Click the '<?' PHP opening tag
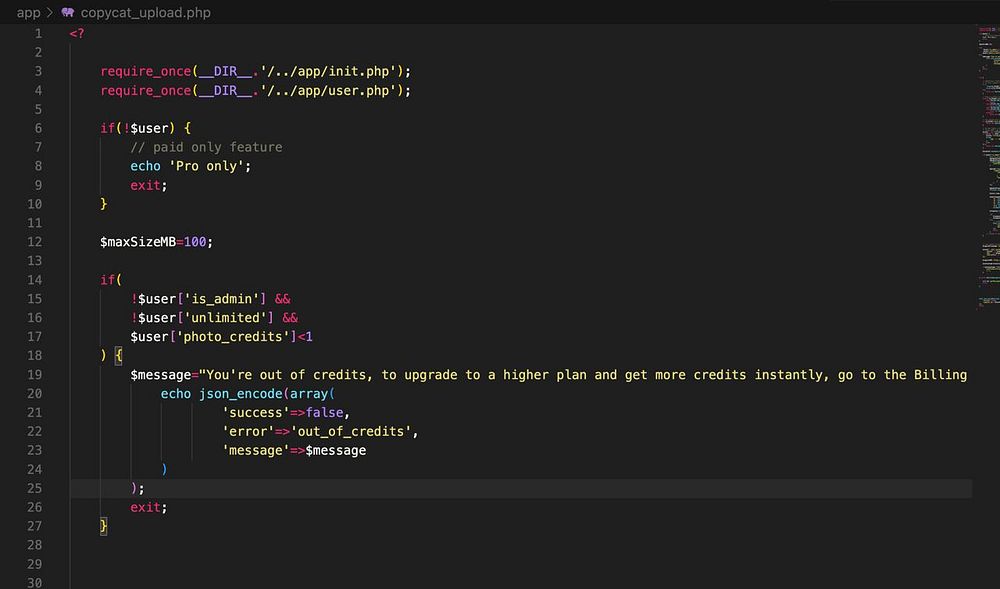This screenshot has width=1000, height=589. coord(77,33)
